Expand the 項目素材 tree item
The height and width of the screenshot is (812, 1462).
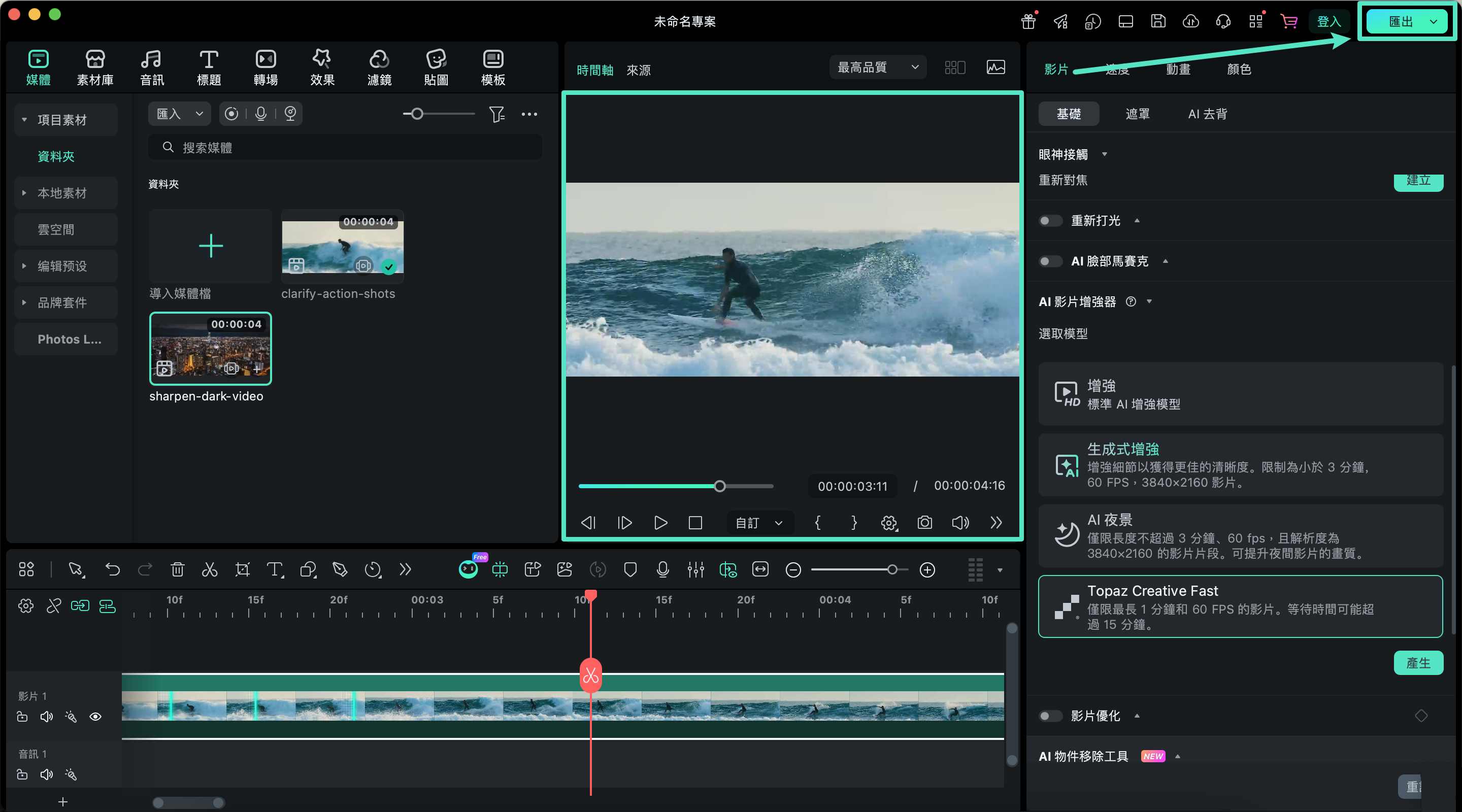24,119
